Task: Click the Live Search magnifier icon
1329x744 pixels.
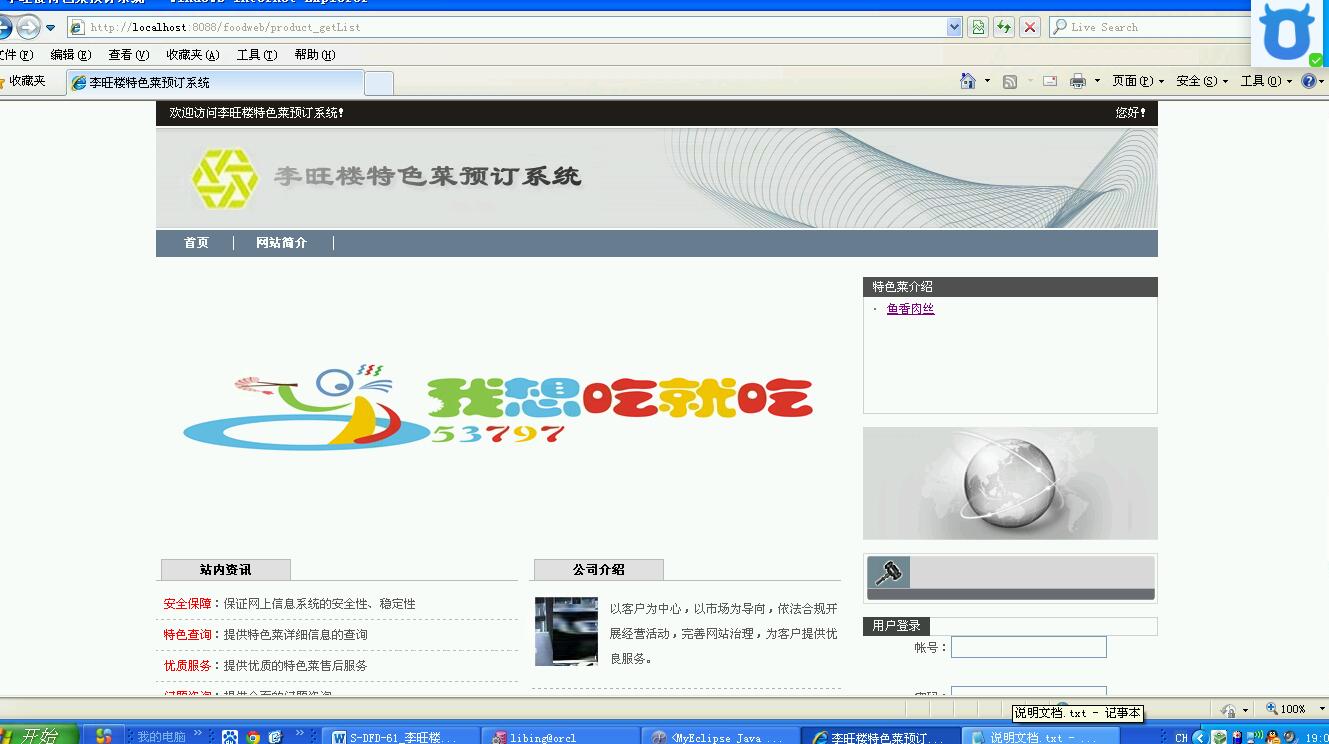Action: tap(1059, 27)
